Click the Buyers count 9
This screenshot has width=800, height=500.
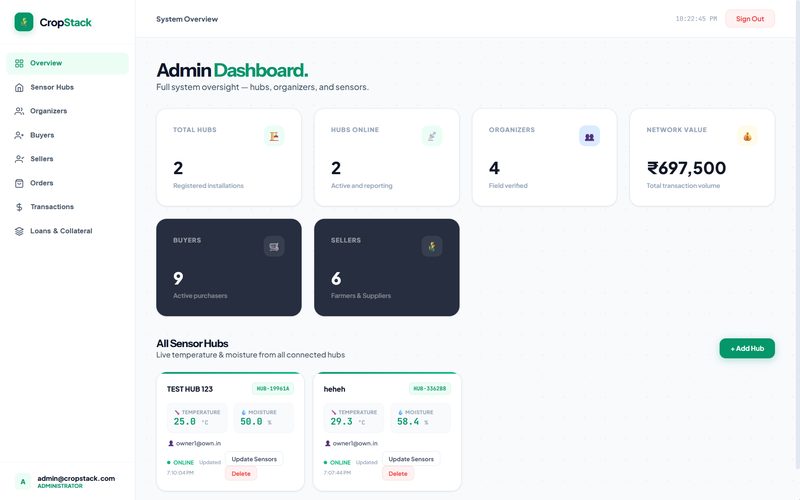[178, 278]
